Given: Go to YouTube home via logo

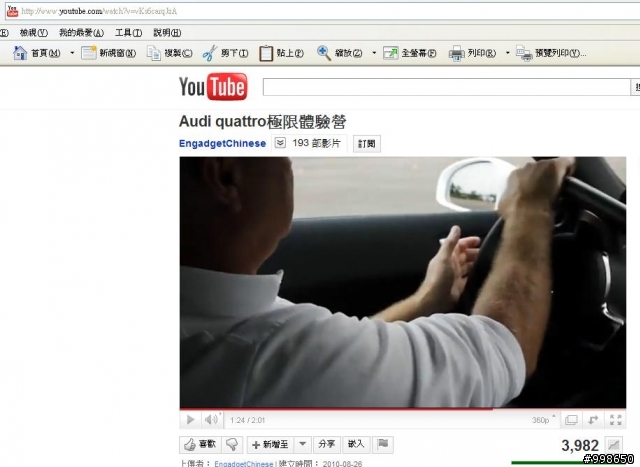Looking at the screenshot, I should 213,87.
